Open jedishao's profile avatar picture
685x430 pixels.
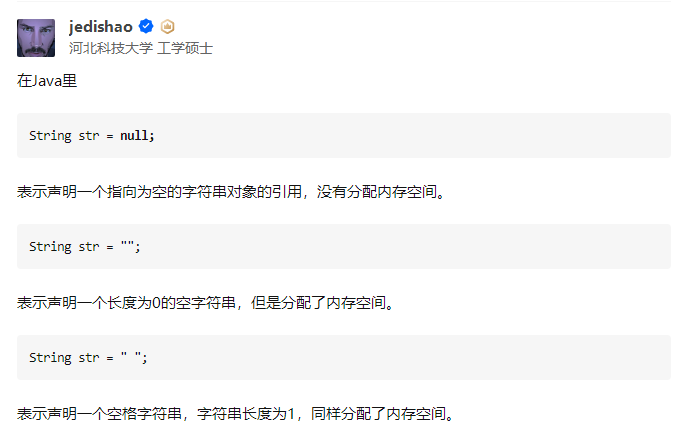36,38
